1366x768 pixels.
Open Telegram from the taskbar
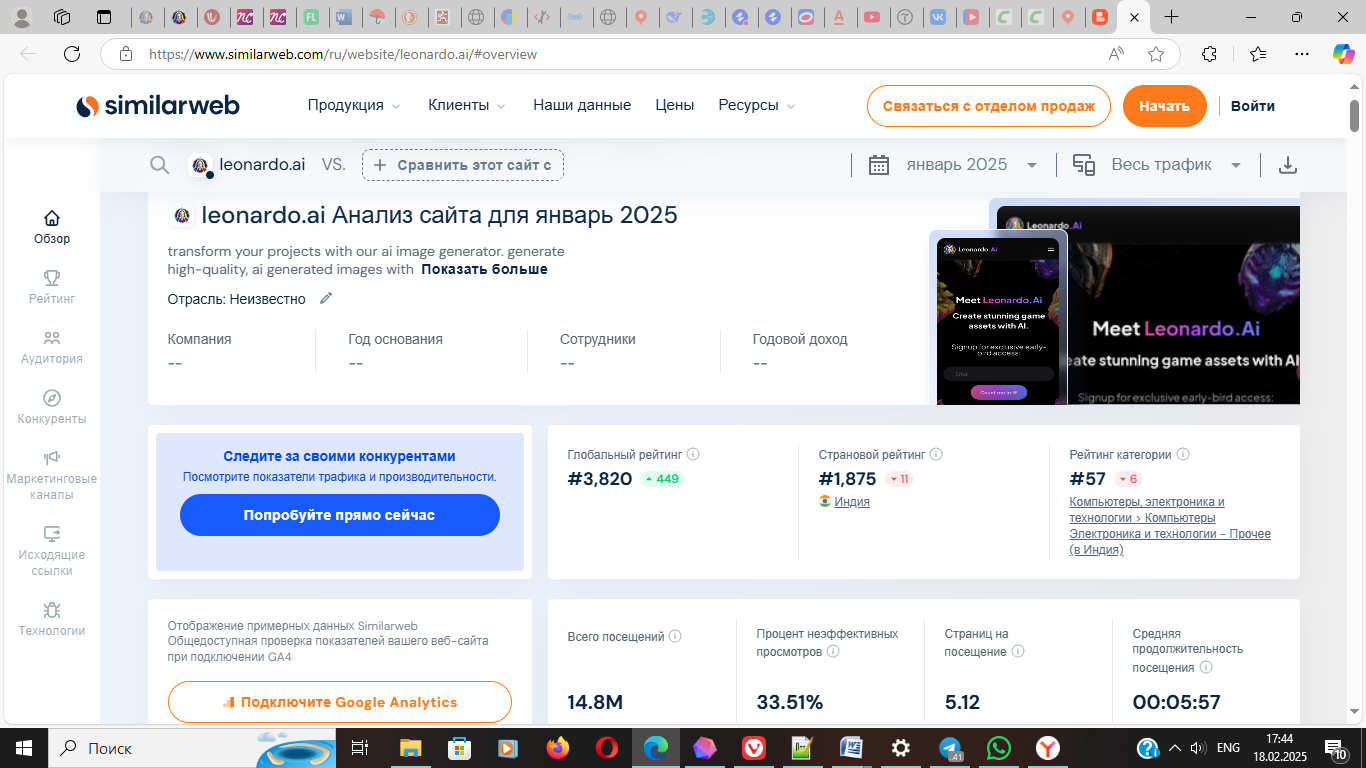(x=950, y=748)
